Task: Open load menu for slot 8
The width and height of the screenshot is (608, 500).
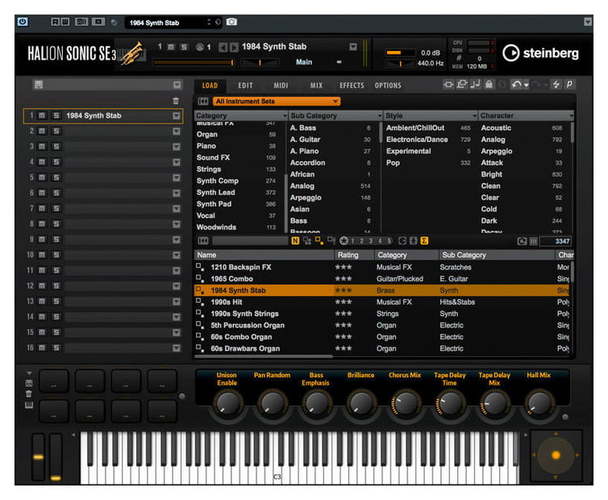Action: pos(176,224)
